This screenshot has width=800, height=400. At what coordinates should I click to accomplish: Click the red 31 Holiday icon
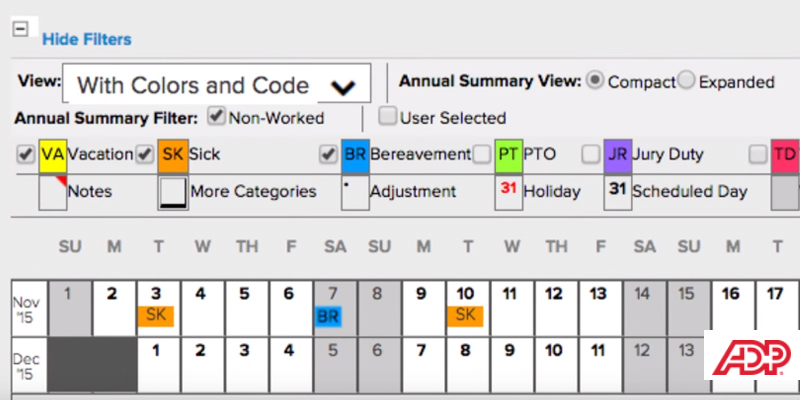(x=509, y=190)
